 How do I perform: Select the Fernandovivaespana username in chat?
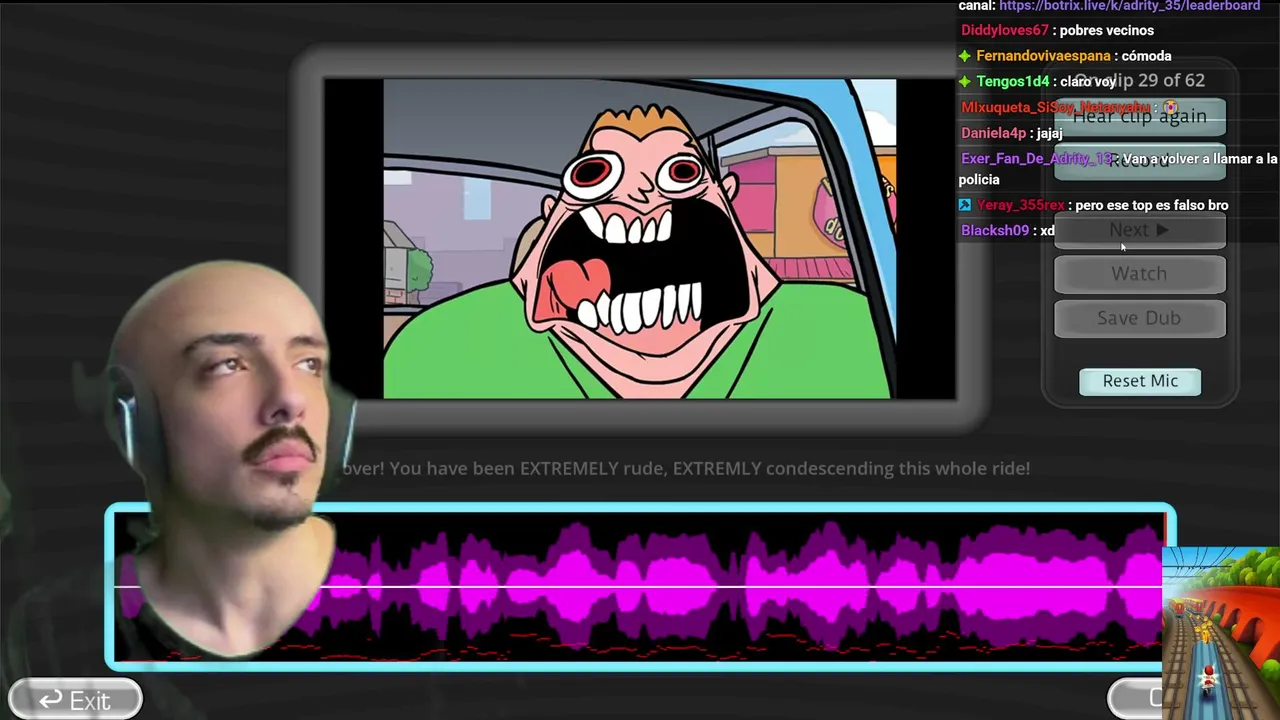[1044, 56]
